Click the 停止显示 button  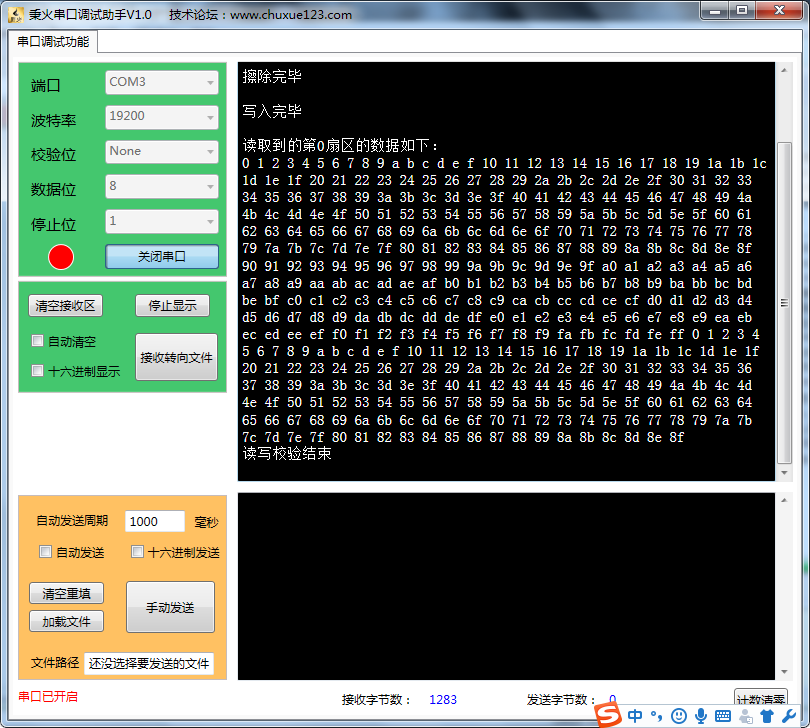(173, 306)
